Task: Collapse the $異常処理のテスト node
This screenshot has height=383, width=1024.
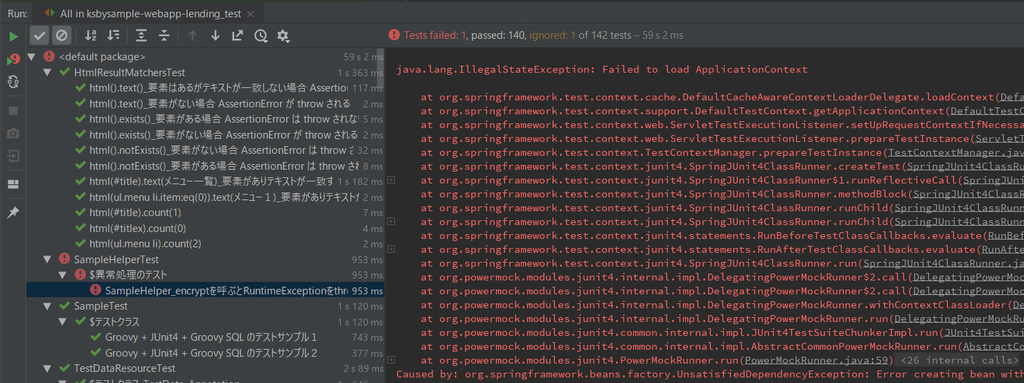Action: [x=62, y=275]
